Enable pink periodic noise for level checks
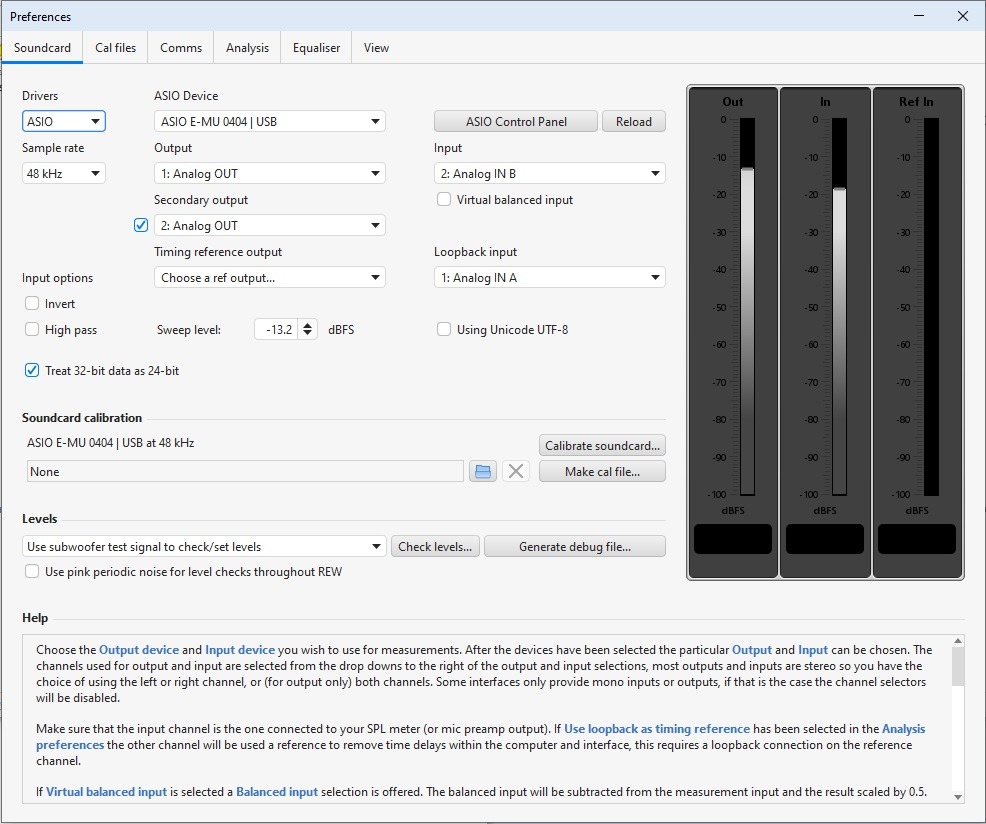986x824 pixels. (32, 571)
